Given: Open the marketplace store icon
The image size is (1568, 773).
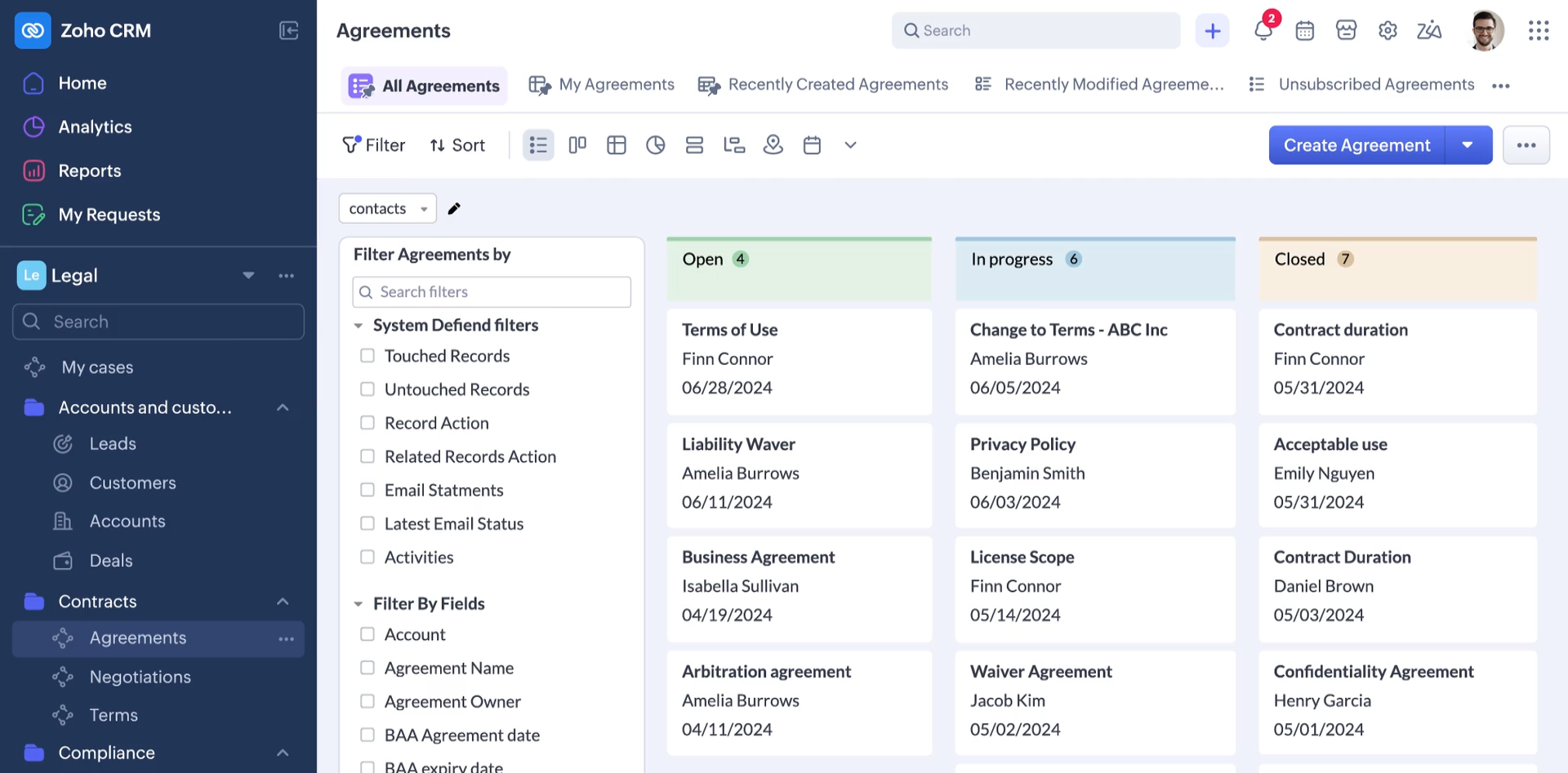Looking at the screenshot, I should 1346,31.
